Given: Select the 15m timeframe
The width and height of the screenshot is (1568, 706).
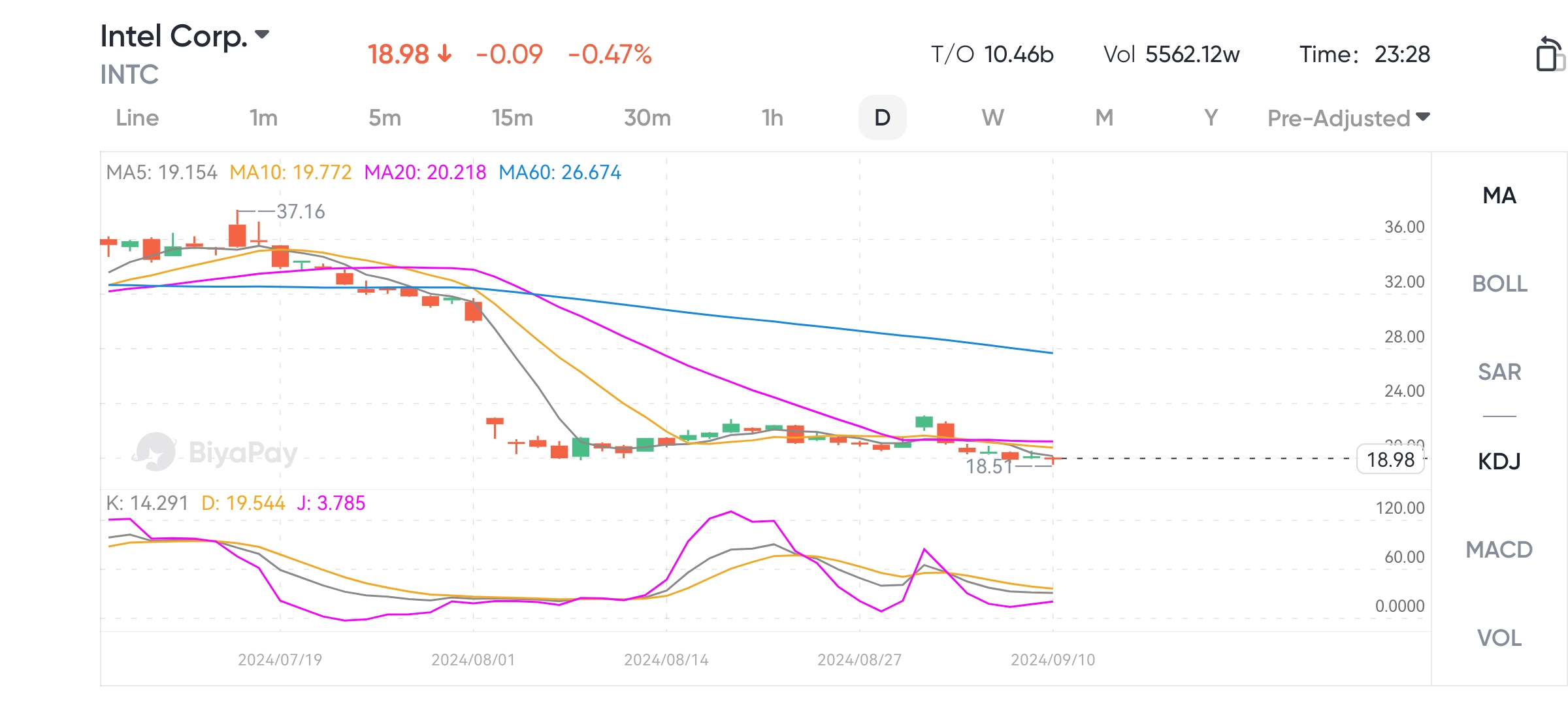Looking at the screenshot, I should click(x=512, y=118).
